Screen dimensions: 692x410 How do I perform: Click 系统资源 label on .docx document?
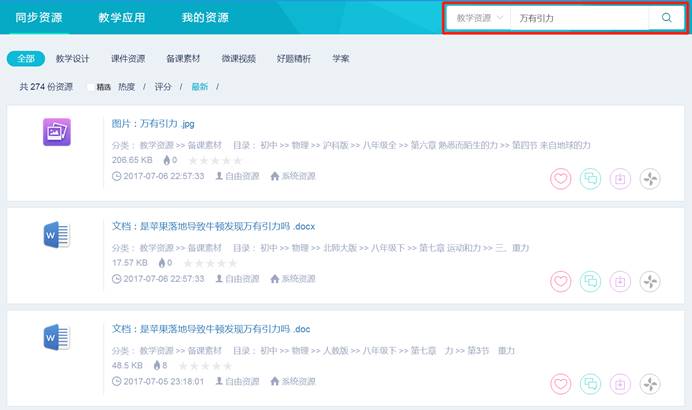[298, 279]
